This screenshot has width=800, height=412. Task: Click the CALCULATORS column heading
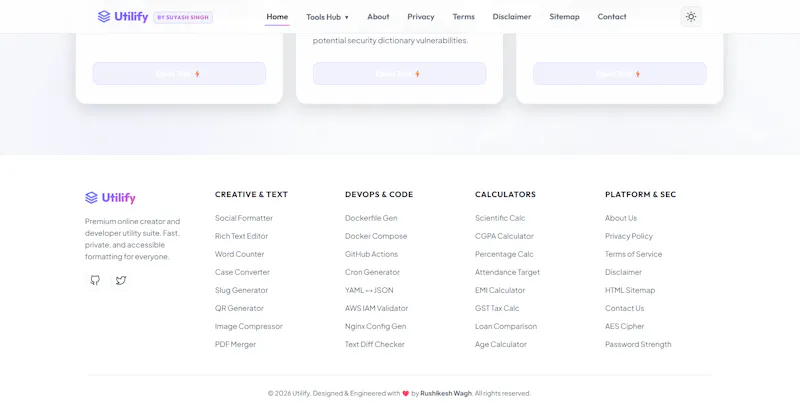click(x=505, y=194)
